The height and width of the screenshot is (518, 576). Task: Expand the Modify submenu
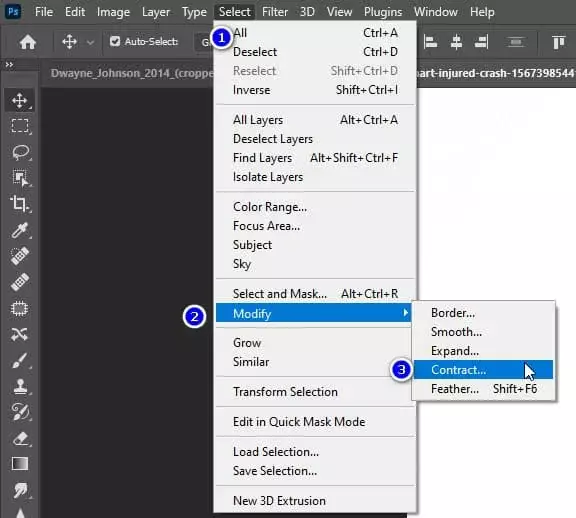[314, 313]
